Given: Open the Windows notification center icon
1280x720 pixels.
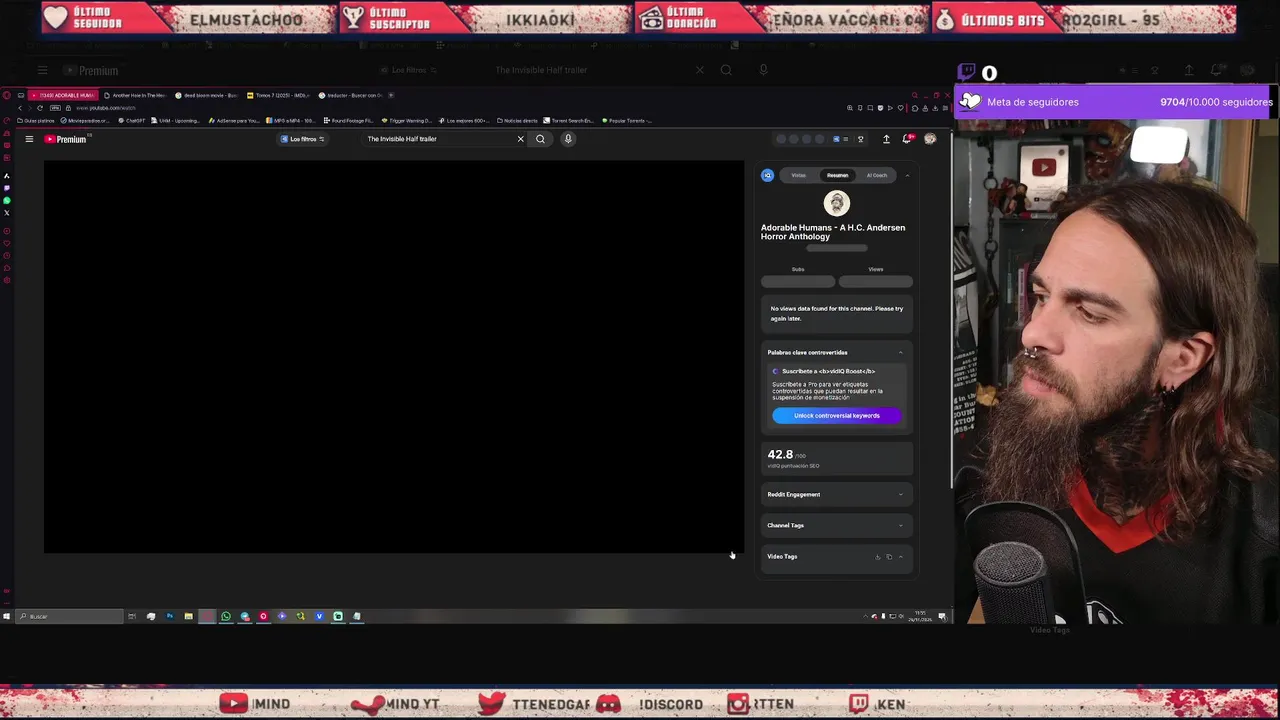Looking at the screenshot, I should click(x=942, y=617).
